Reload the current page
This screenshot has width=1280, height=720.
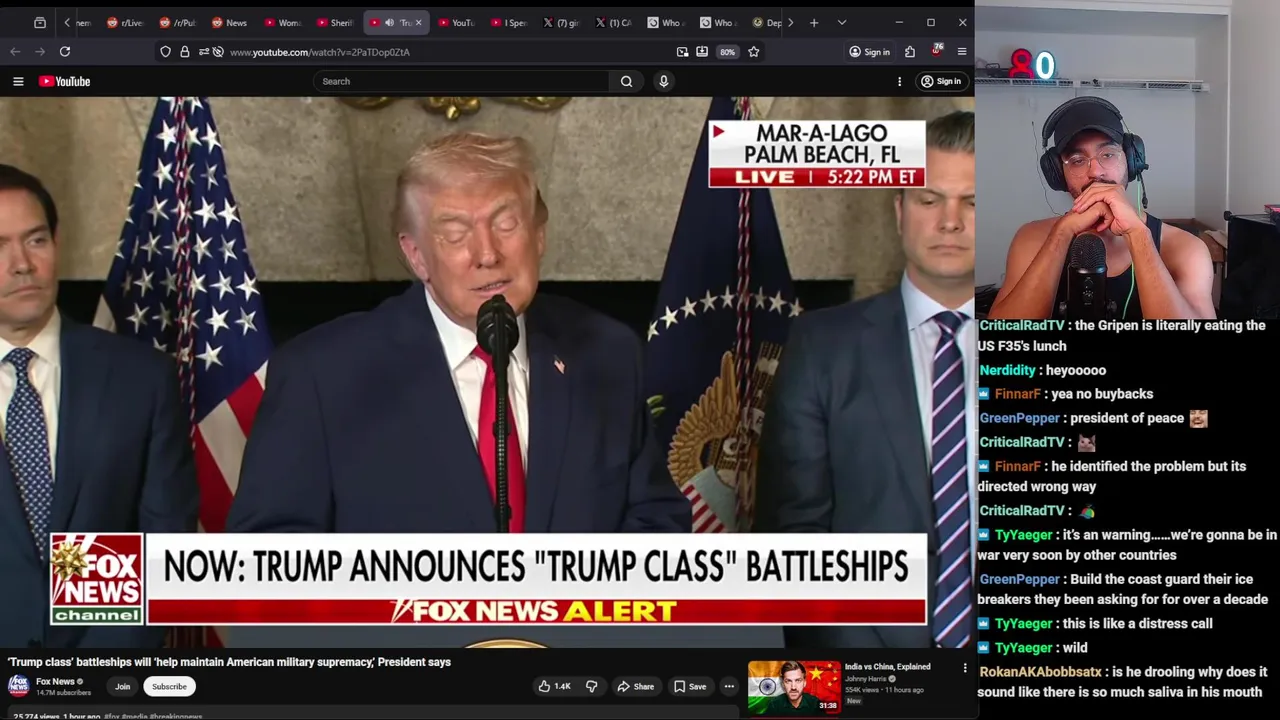pos(65,51)
